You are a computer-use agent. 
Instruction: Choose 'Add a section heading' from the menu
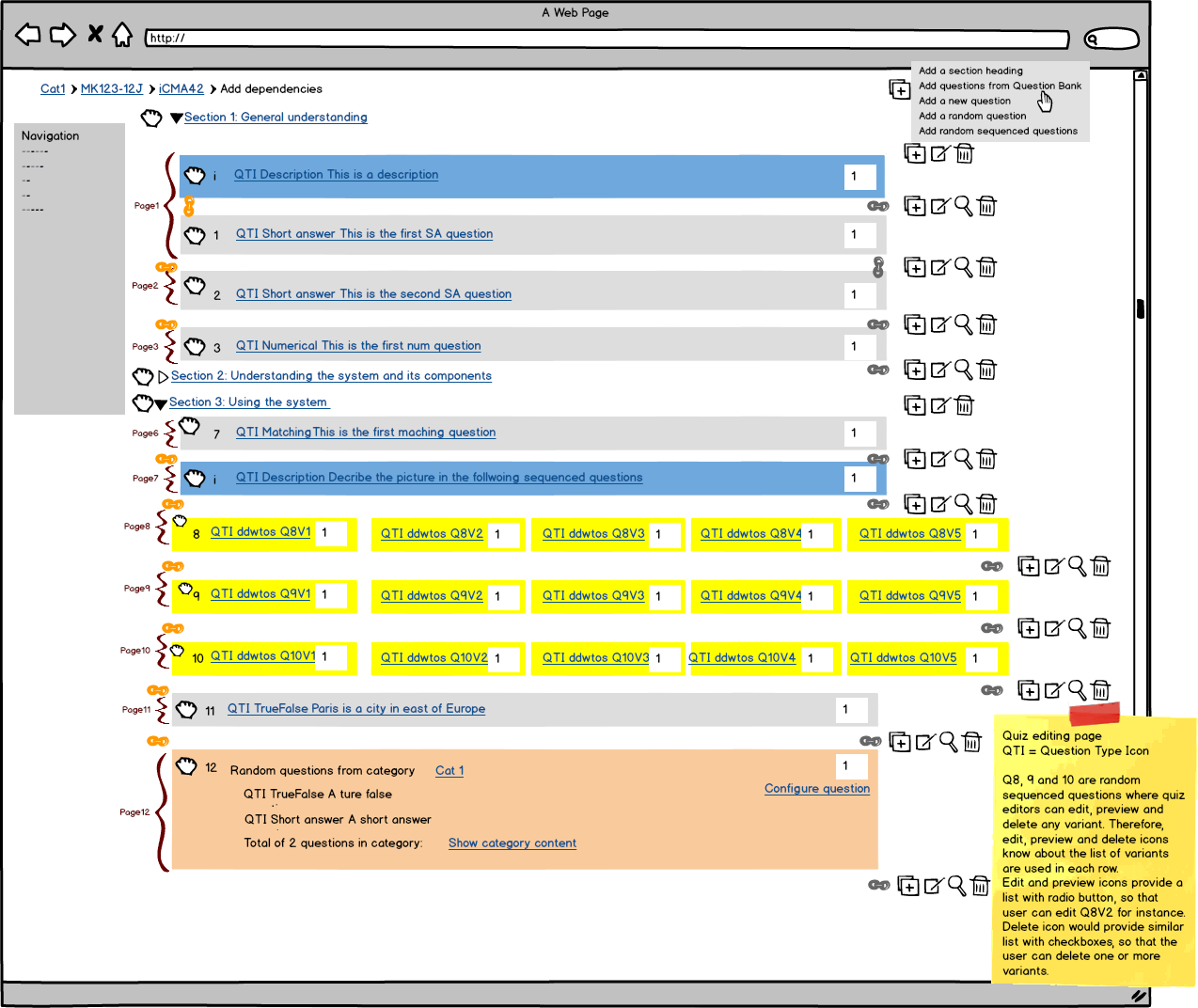970,71
